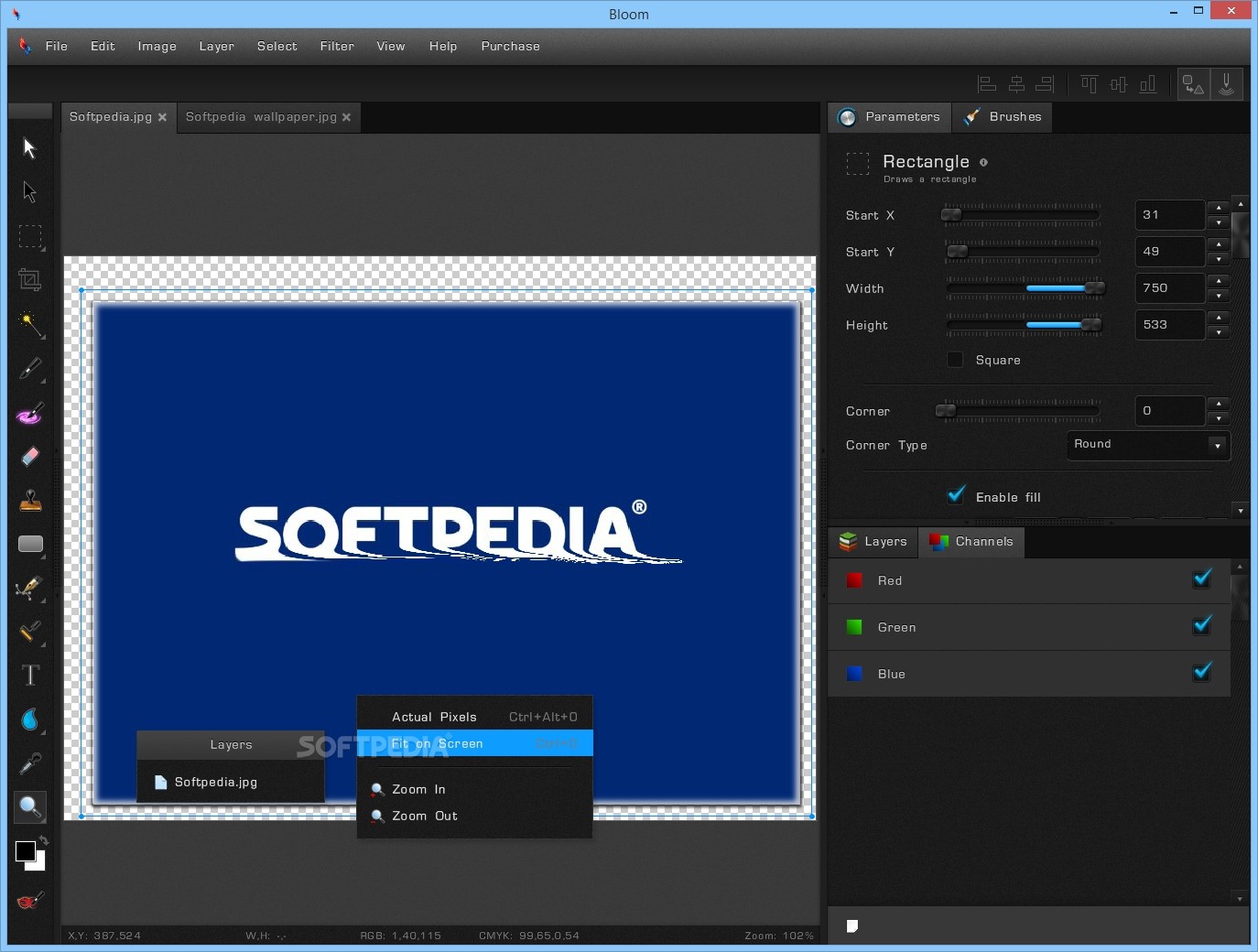Uncheck Enable fill checkbox
The height and width of the screenshot is (952, 1258).
pyautogui.click(x=956, y=495)
